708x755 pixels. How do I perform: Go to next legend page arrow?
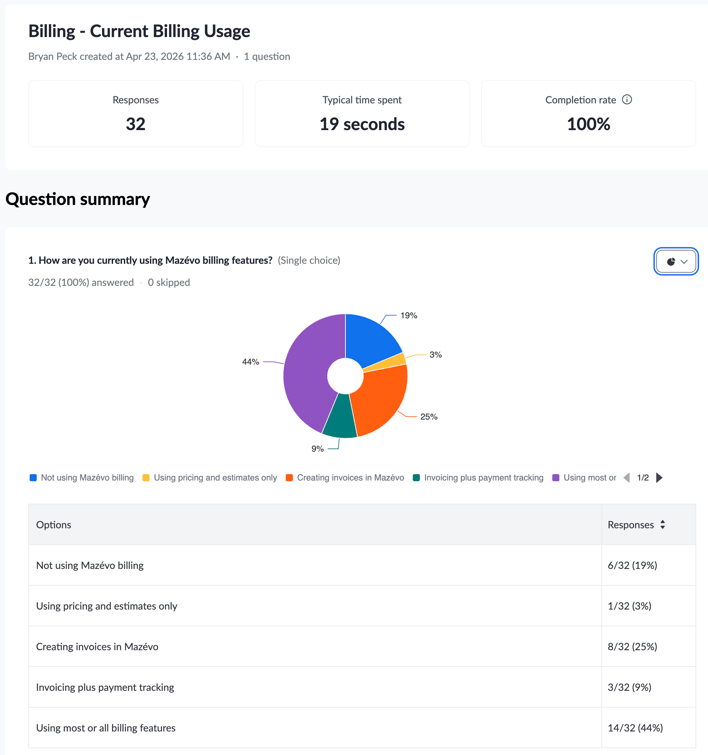coord(659,478)
